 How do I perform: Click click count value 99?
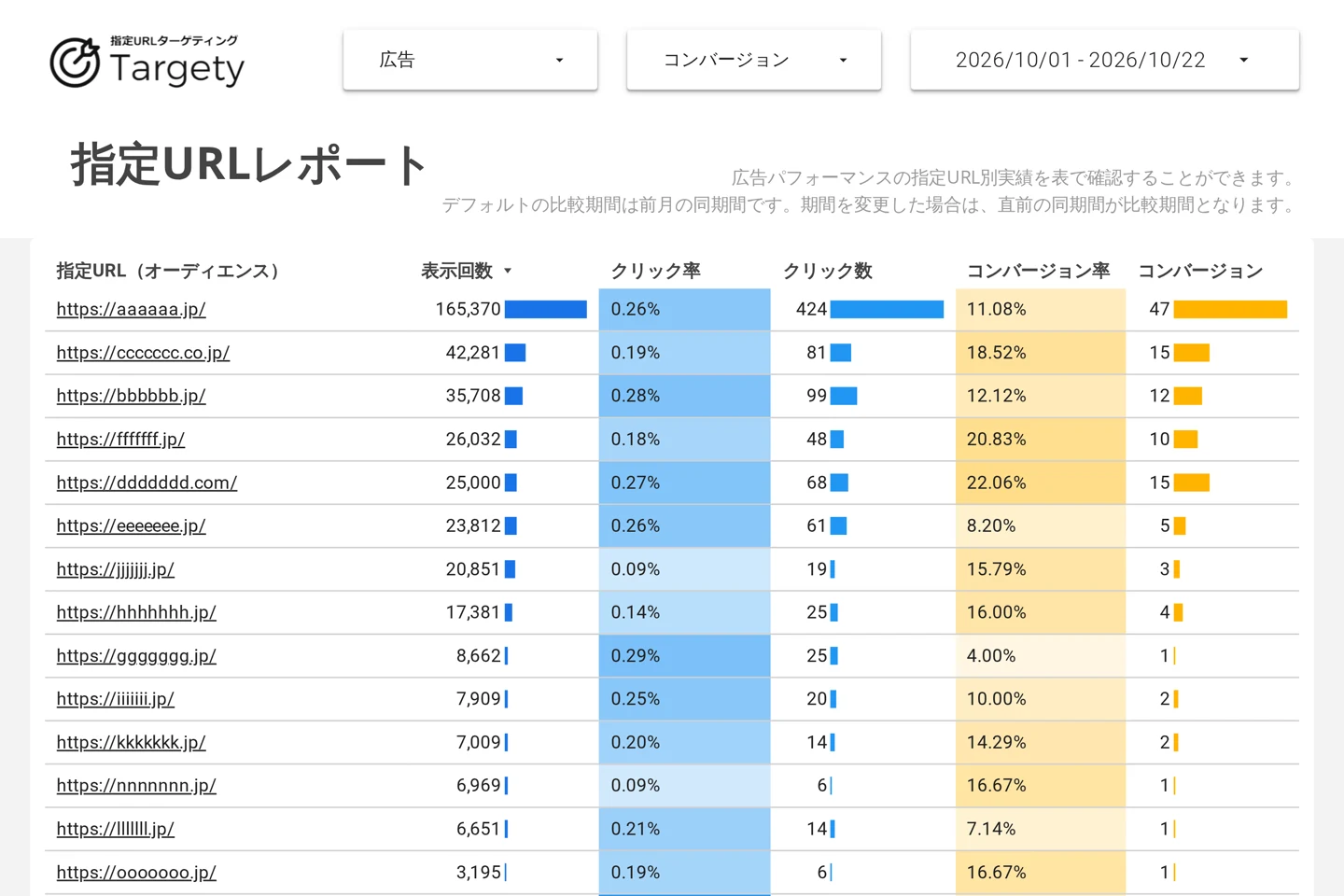817,396
